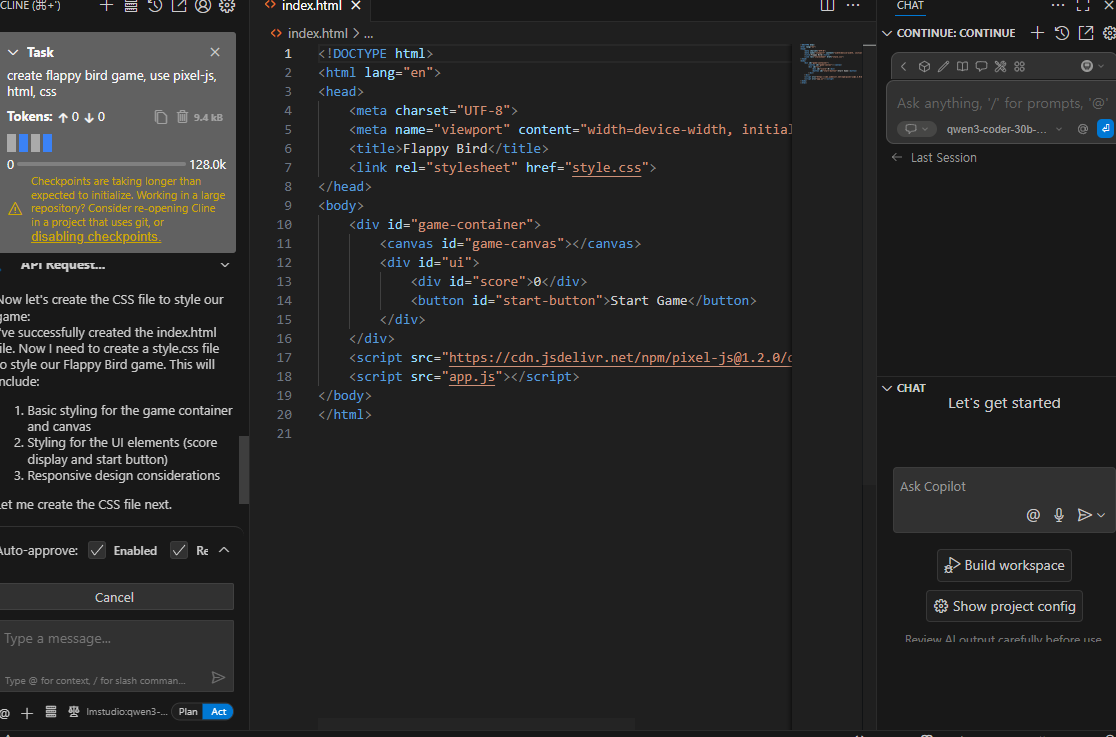The width and height of the screenshot is (1116, 737).
Task: Open Cline in editor pop-out icon
Action: pos(179,6)
